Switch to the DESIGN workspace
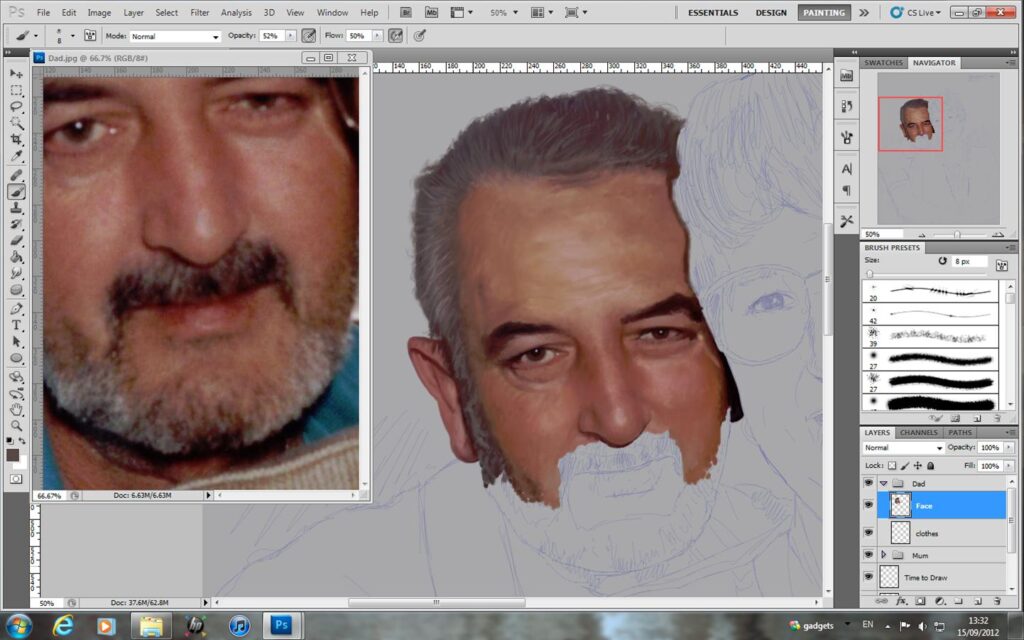Screen dimensions: 1024x640 [x=771, y=12]
